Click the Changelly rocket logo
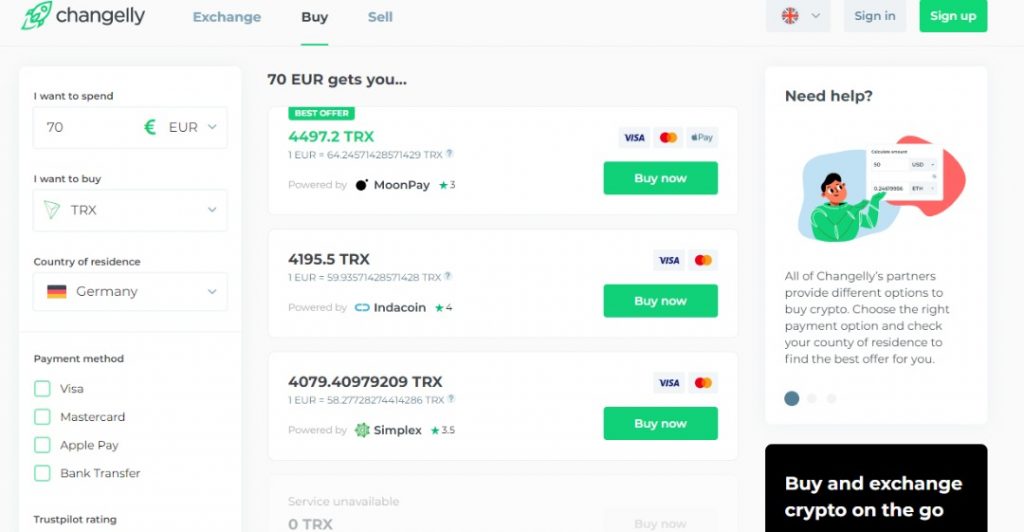1024x532 pixels. tap(37, 15)
